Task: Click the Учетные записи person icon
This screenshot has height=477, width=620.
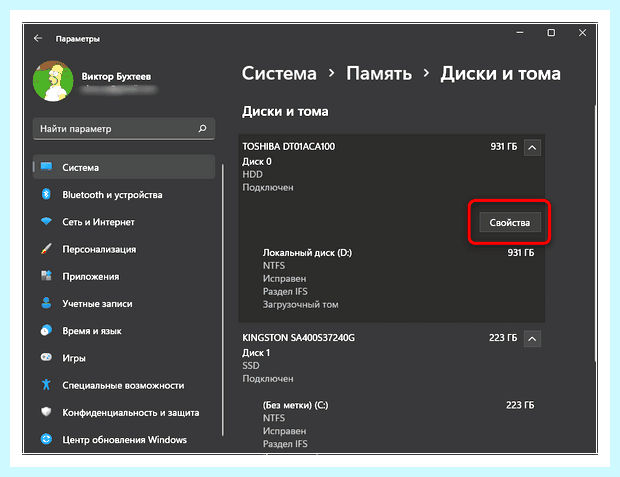Action: pos(46,303)
